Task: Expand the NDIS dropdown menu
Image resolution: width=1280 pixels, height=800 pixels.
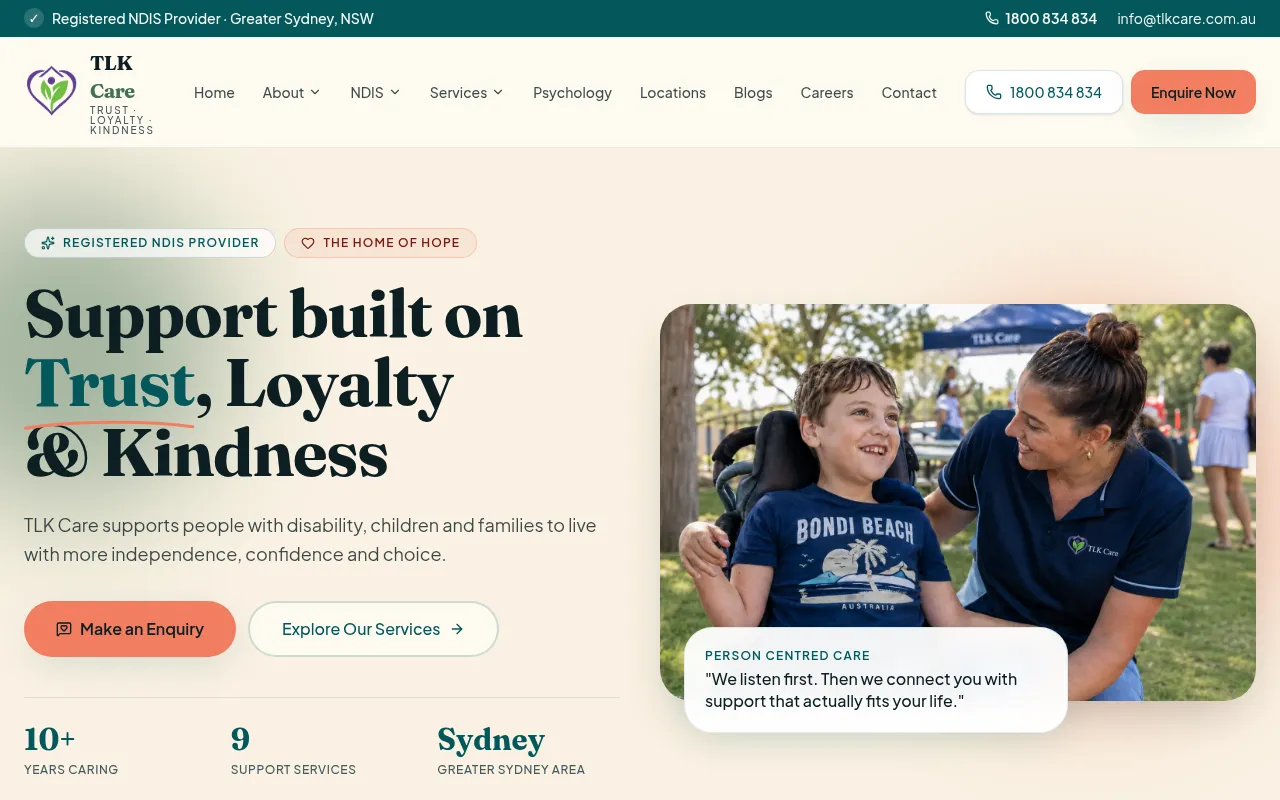Action: tap(375, 92)
